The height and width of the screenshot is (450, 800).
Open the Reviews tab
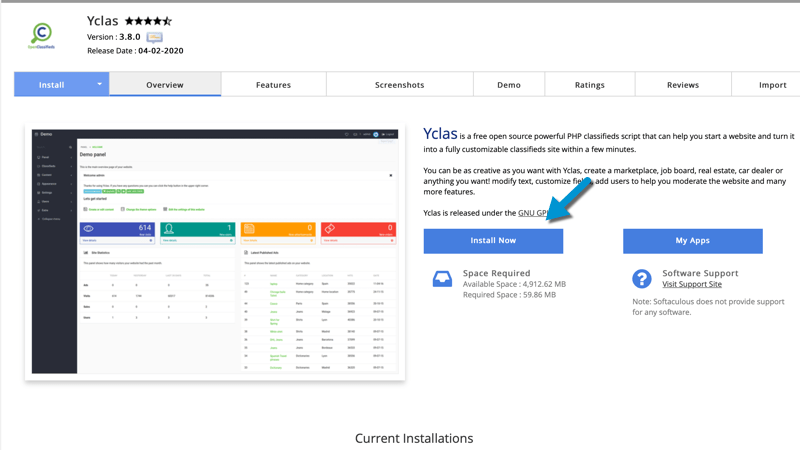[683, 85]
